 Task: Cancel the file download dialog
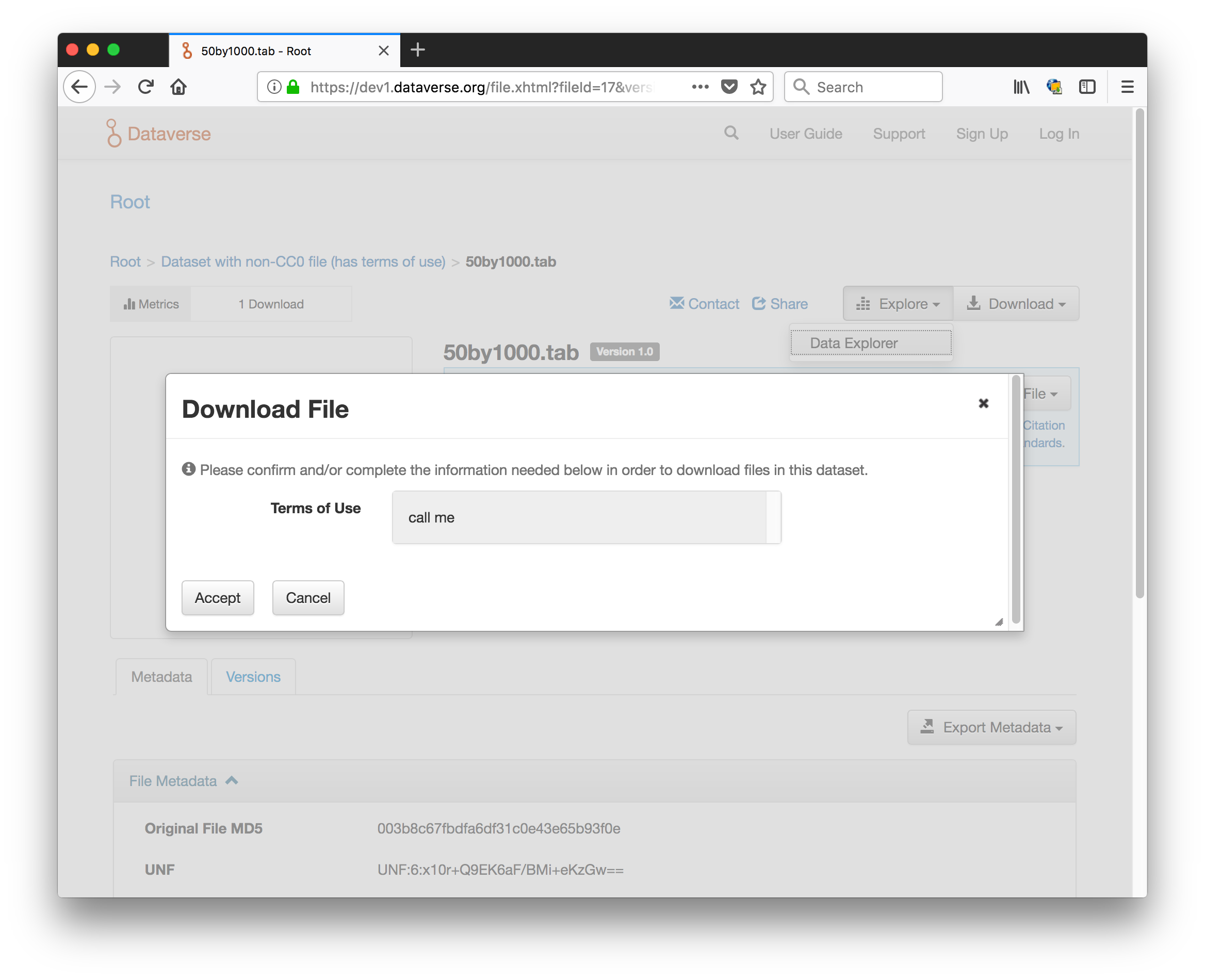(x=308, y=598)
